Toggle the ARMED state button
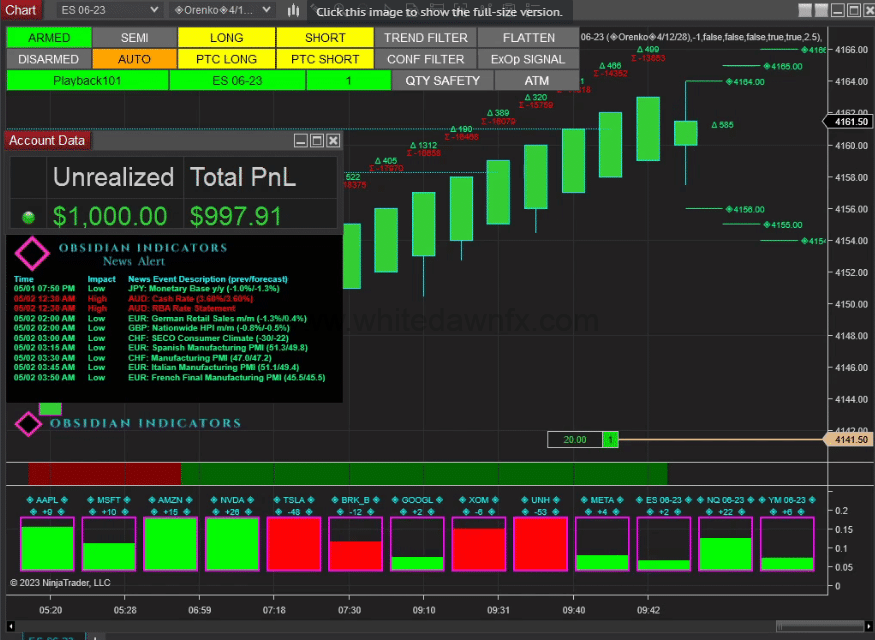 point(49,37)
